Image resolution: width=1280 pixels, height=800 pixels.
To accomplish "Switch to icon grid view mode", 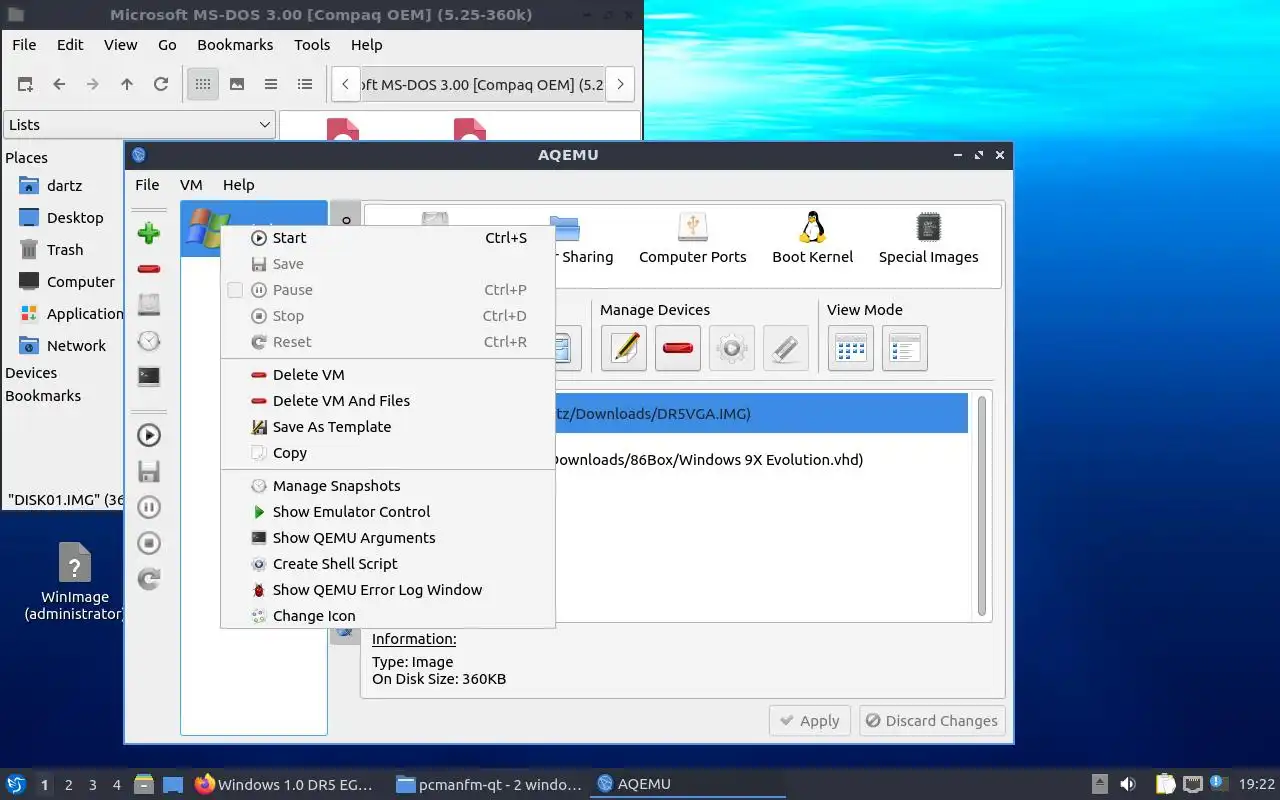I will point(851,348).
